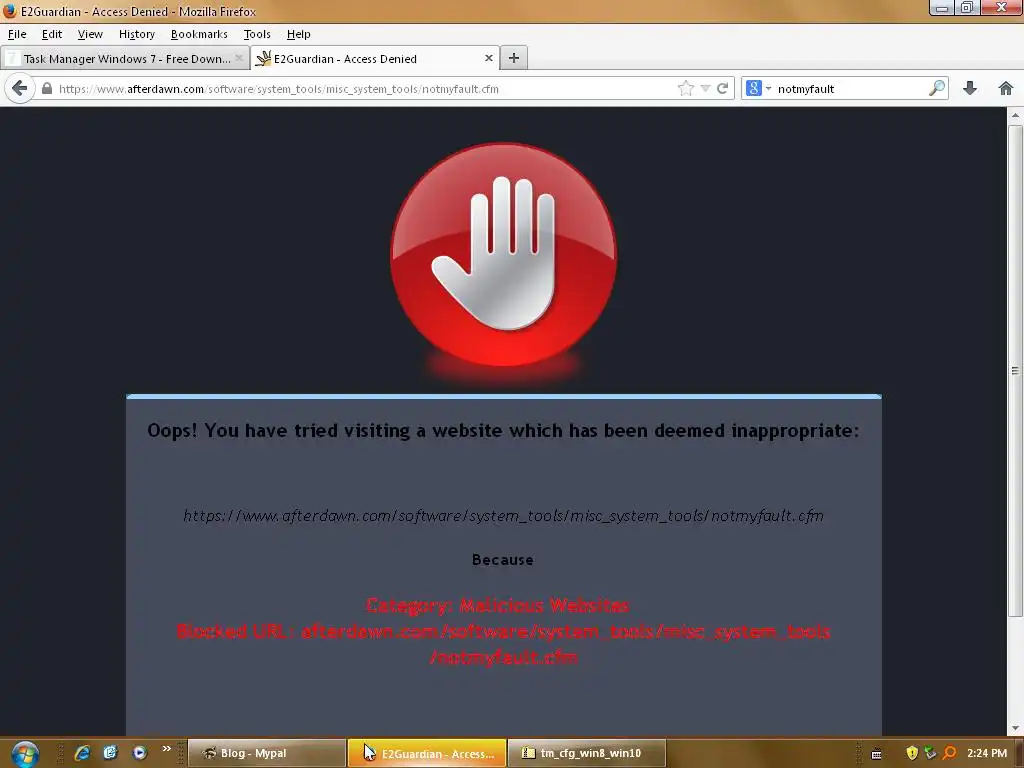Go to the Home page icon
Screen dimensions: 1024x768
coord(1005,88)
